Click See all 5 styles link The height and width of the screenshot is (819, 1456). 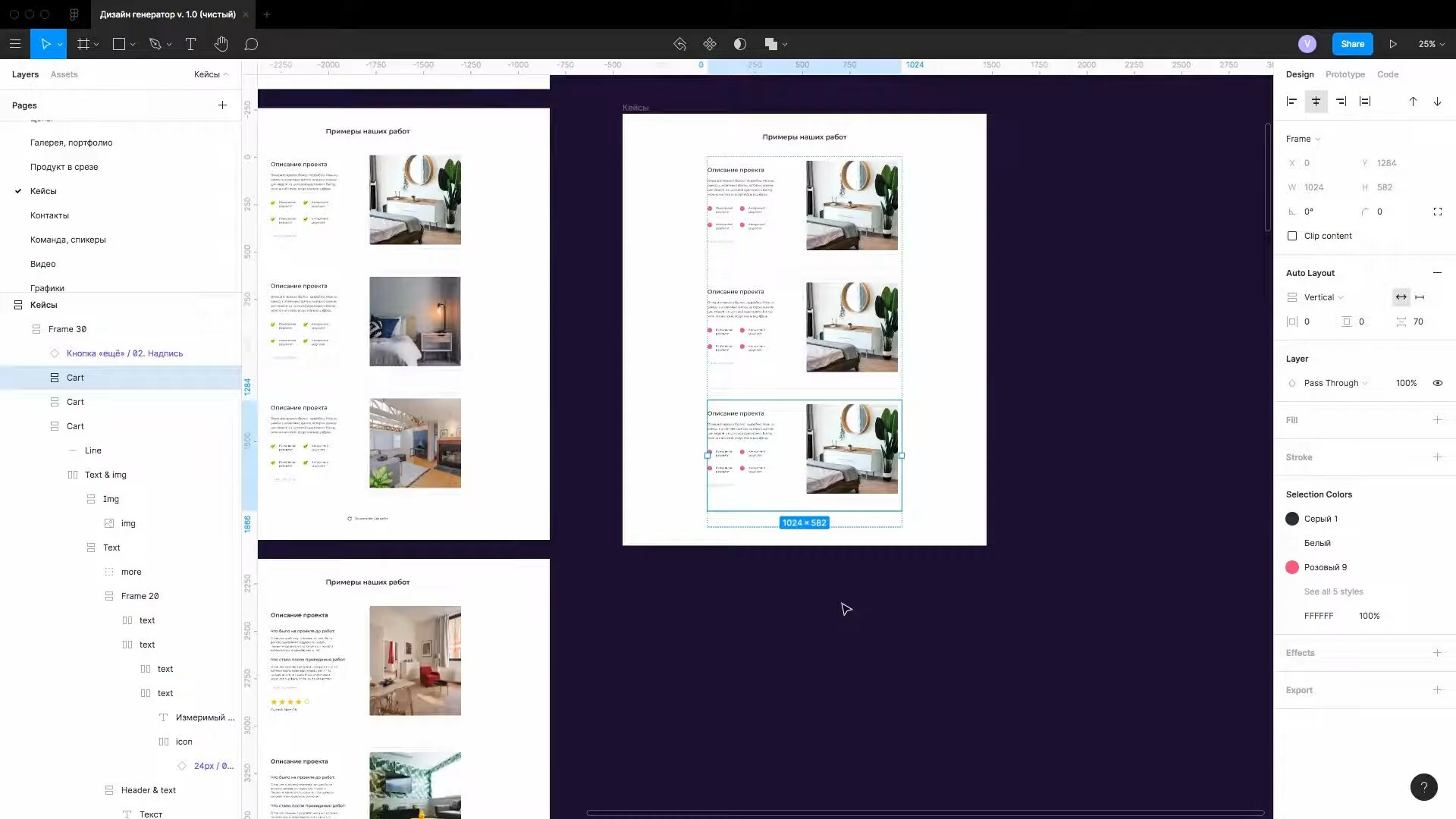(1333, 591)
